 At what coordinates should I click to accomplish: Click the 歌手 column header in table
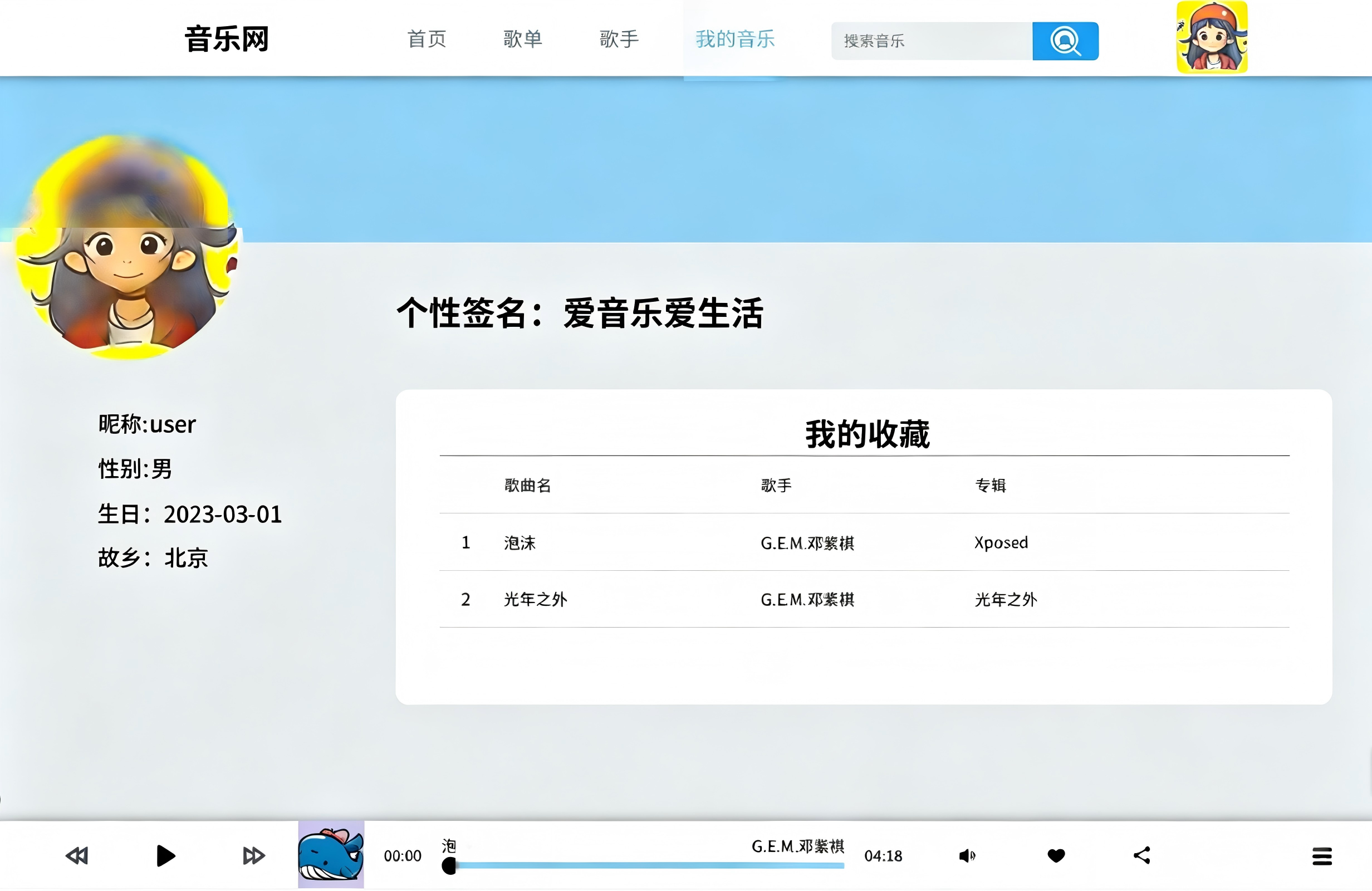click(776, 486)
